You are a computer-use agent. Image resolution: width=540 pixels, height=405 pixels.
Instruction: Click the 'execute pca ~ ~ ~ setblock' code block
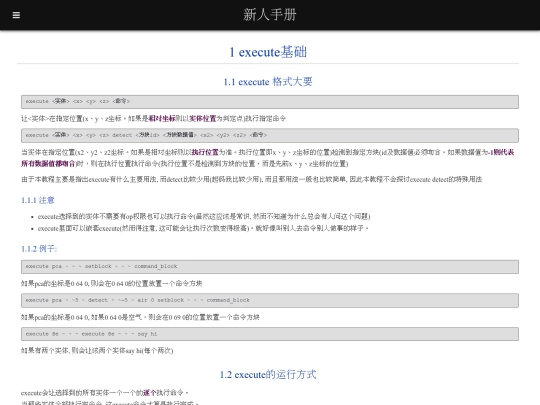pyautogui.click(x=270, y=267)
